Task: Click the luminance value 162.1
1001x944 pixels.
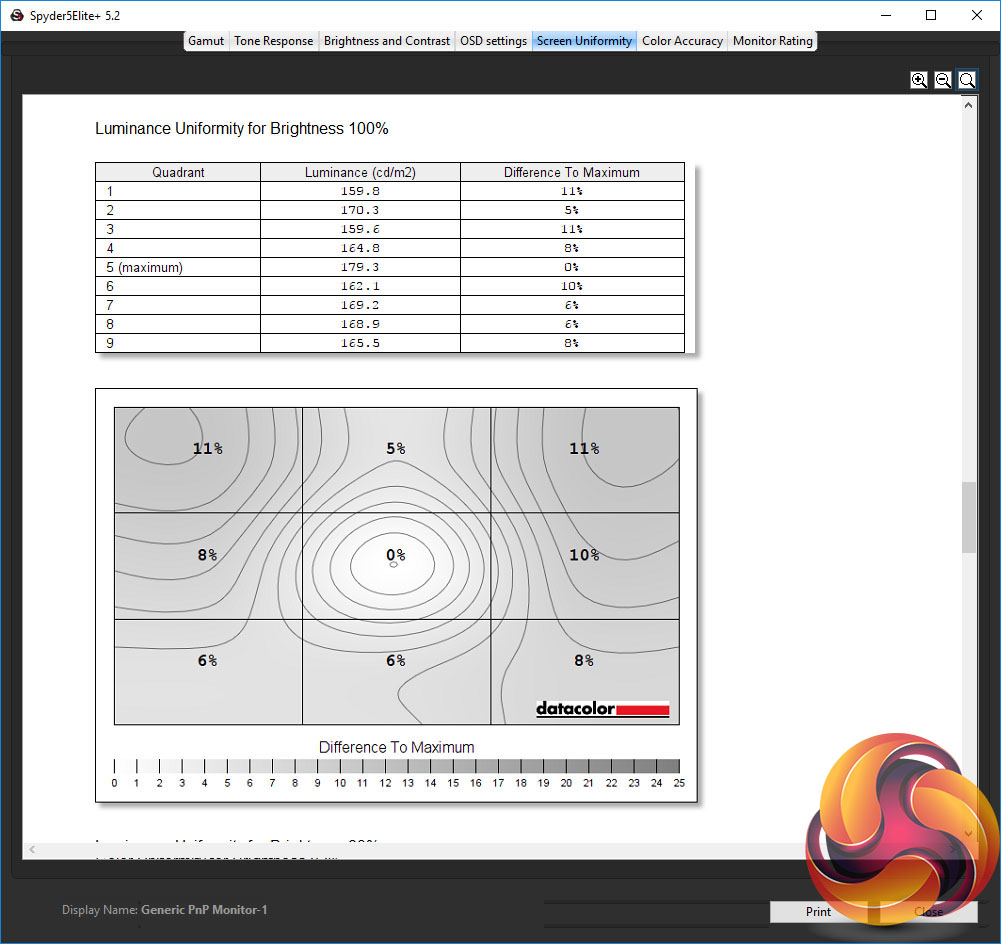Action: point(360,286)
